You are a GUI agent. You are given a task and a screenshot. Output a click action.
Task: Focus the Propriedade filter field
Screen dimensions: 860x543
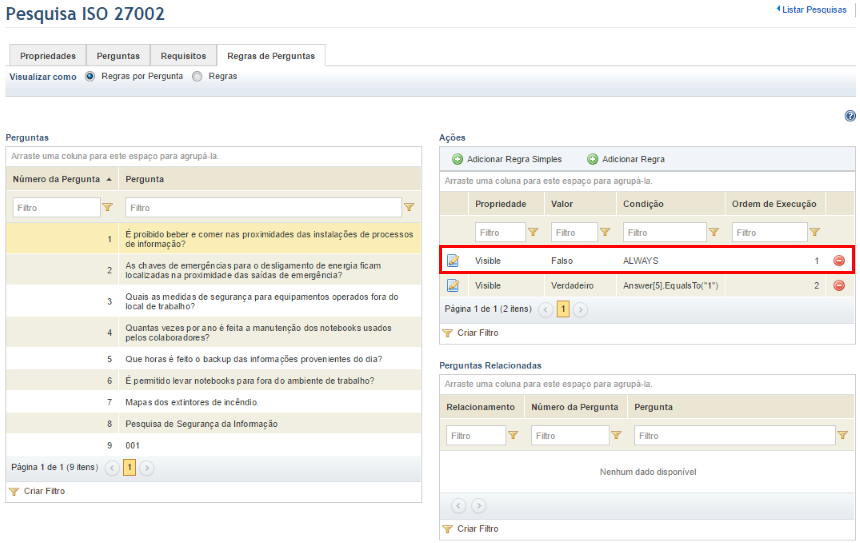(500, 232)
